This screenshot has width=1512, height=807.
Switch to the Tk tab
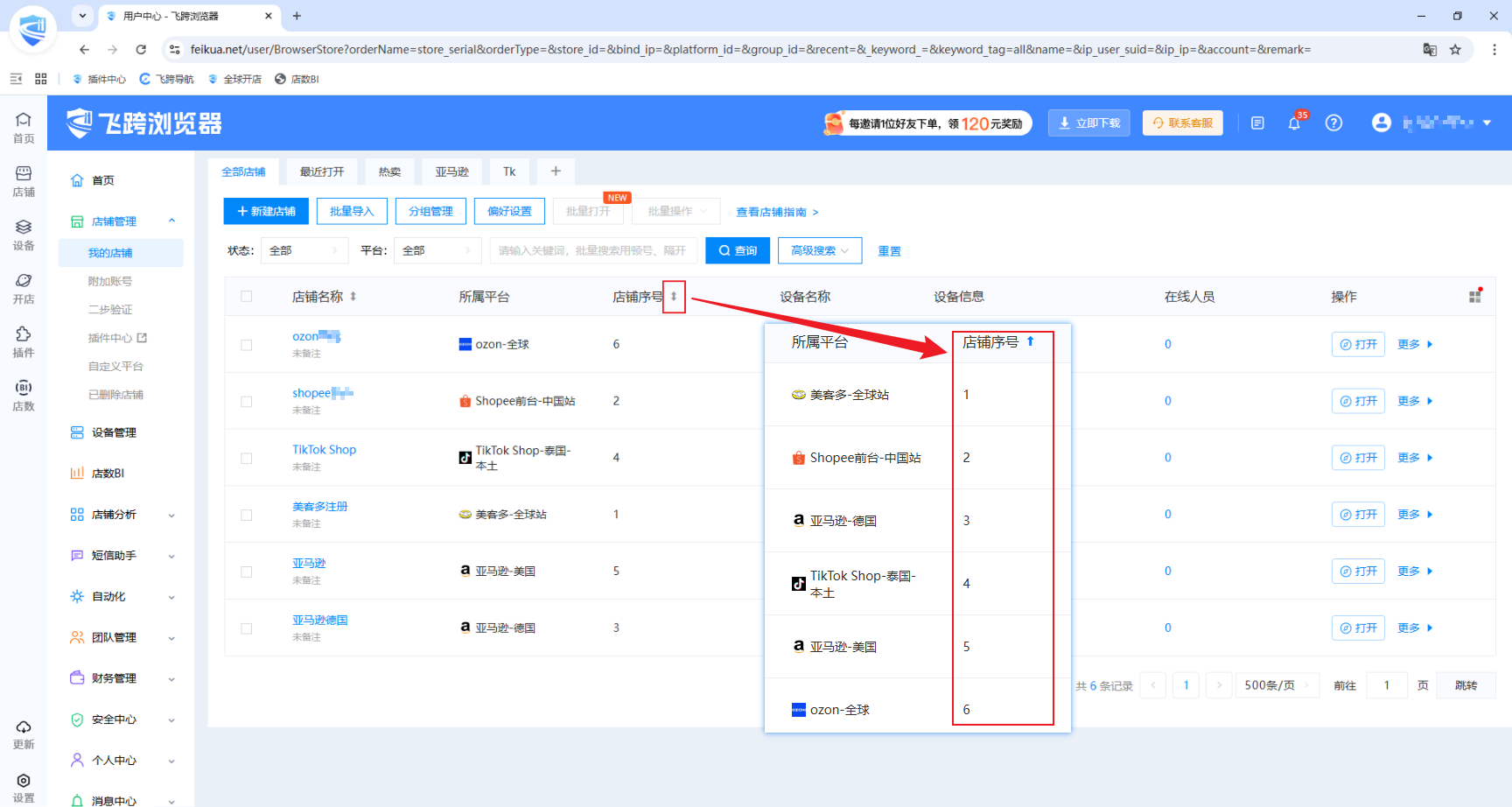tap(509, 172)
